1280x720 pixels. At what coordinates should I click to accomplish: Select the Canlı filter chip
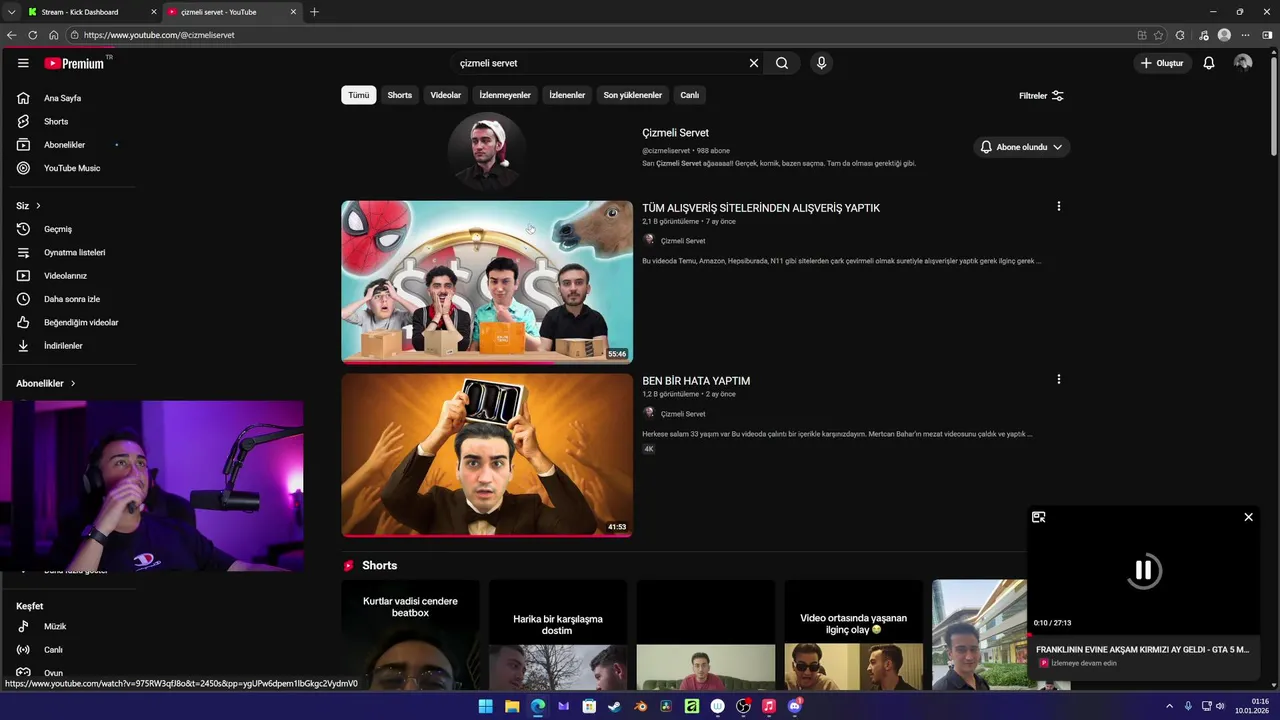(690, 95)
